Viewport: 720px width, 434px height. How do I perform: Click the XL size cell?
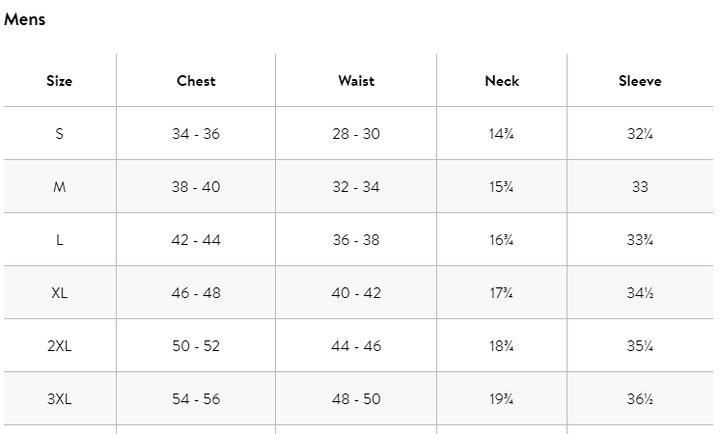click(x=59, y=293)
